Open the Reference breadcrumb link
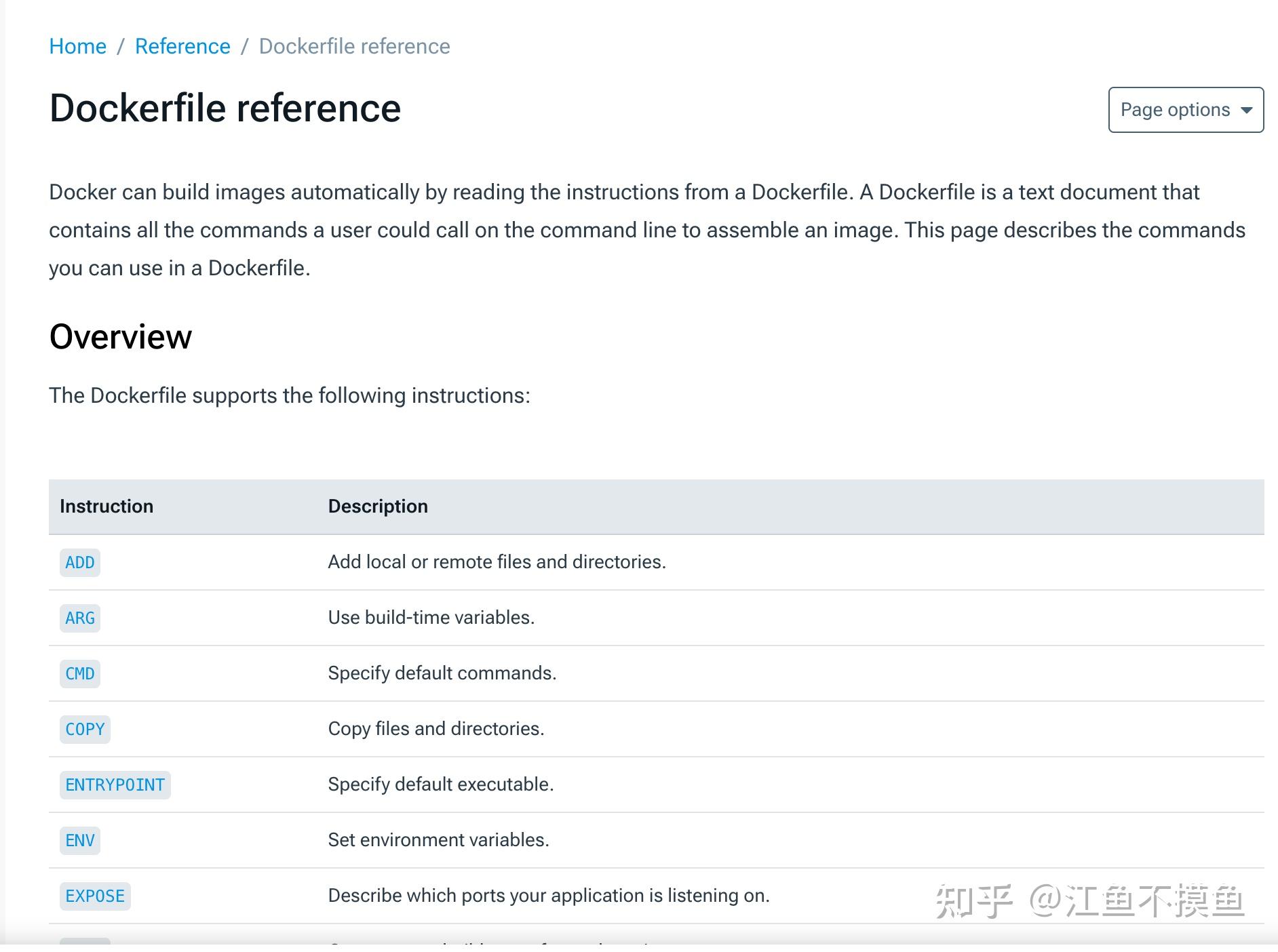 click(182, 45)
